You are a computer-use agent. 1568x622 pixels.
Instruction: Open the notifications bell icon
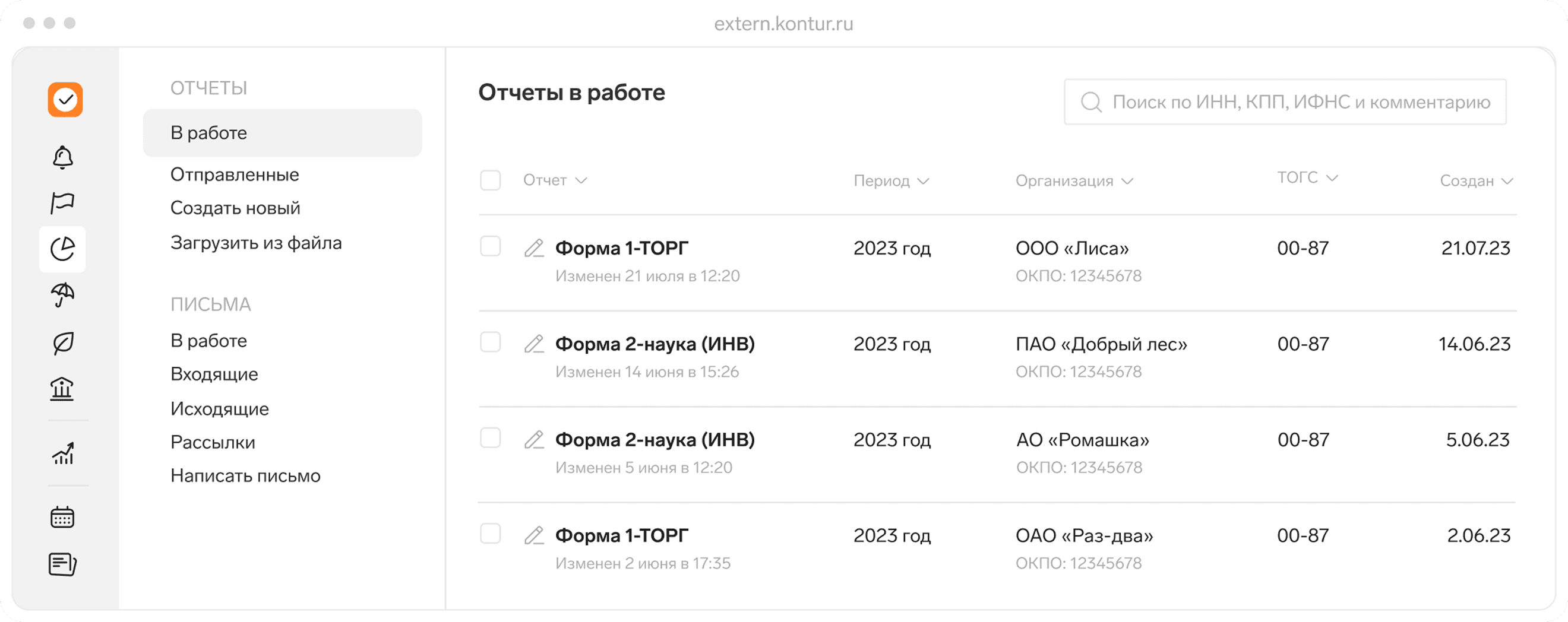tap(64, 157)
